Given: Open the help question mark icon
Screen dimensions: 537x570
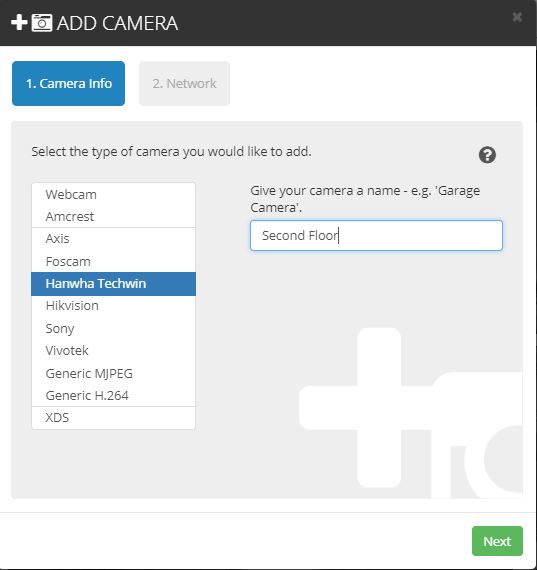Looking at the screenshot, I should 487,155.
